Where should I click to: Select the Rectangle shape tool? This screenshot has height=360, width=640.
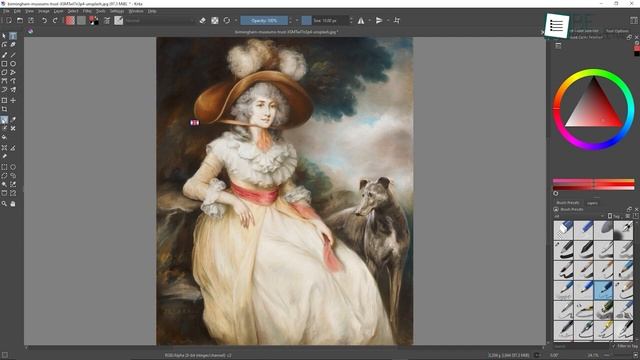[x=4, y=64]
